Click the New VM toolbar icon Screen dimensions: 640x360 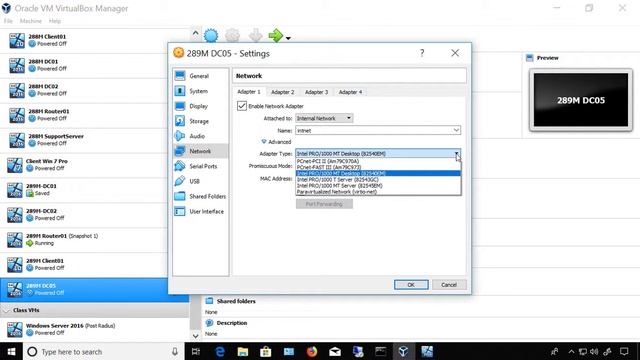coord(211,36)
